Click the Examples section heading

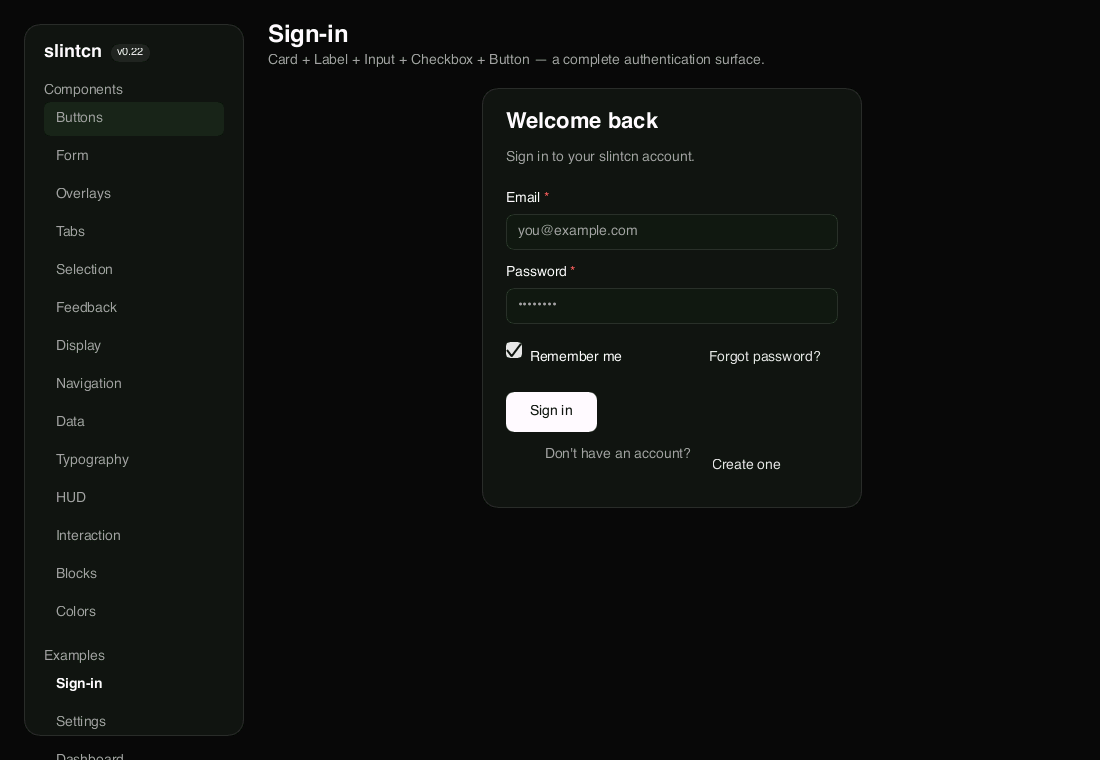(74, 655)
